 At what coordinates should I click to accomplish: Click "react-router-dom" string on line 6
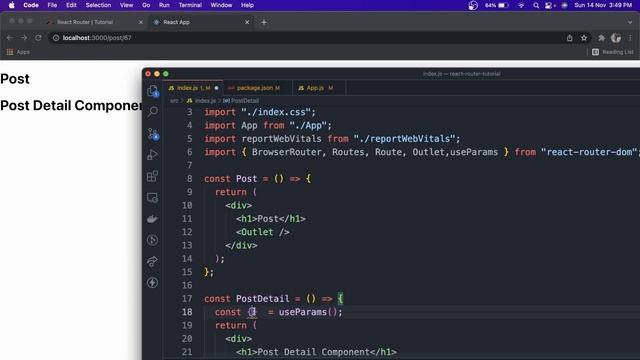point(589,152)
